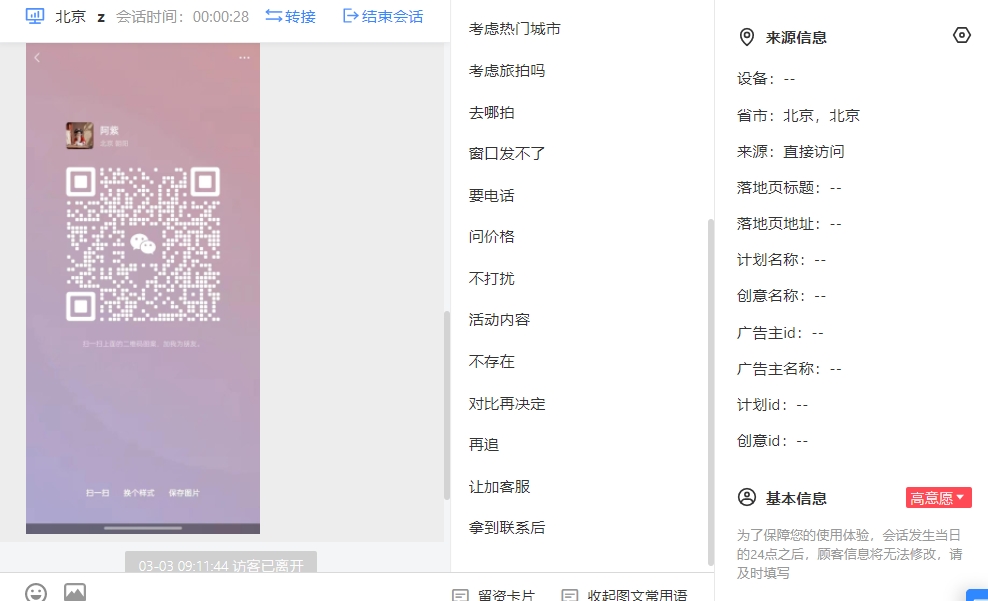Select quick phrase 再追
Screen dimensions: 988x601
point(484,445)
